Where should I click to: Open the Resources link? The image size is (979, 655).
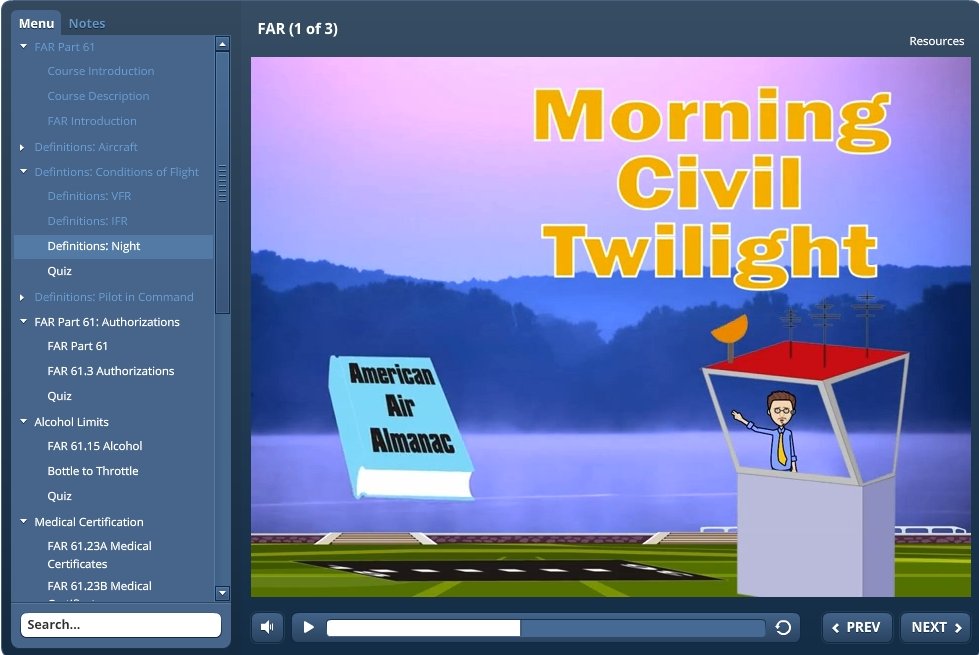tap(936, 41)
